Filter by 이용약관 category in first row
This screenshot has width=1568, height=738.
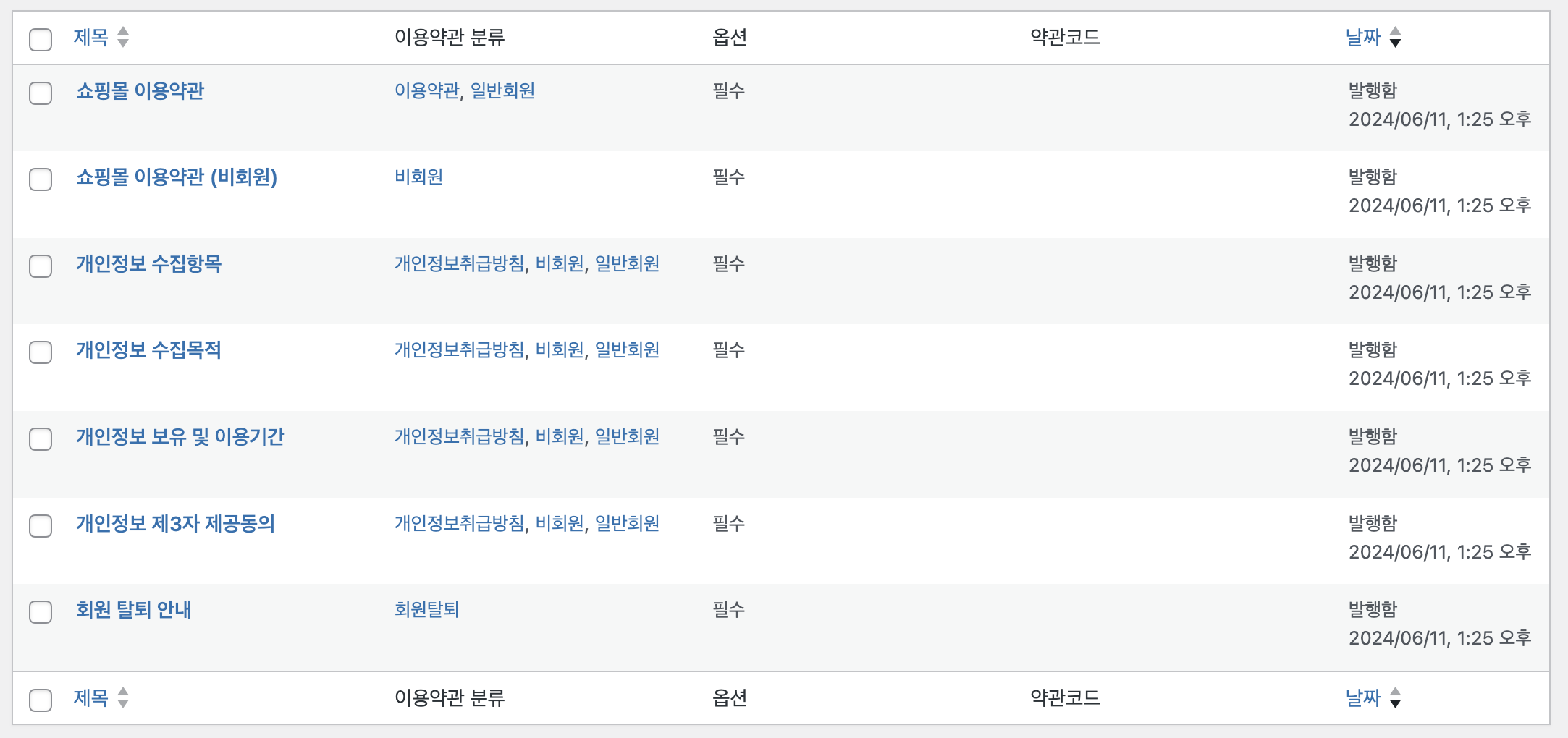(x=426, y=91)
